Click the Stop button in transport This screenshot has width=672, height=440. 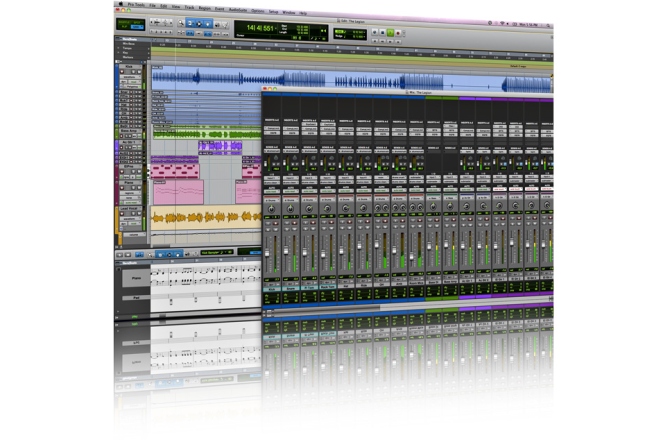(383, 32)
